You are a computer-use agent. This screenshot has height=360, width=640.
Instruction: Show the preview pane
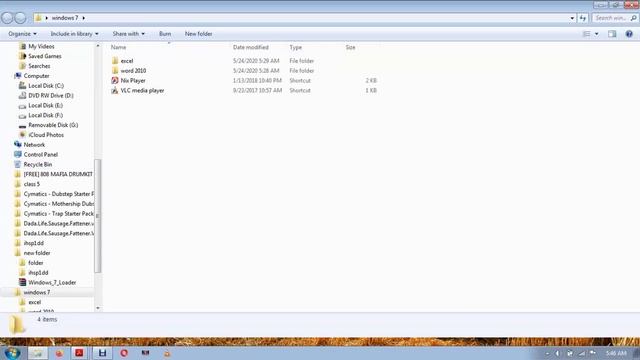click(612, 34)
